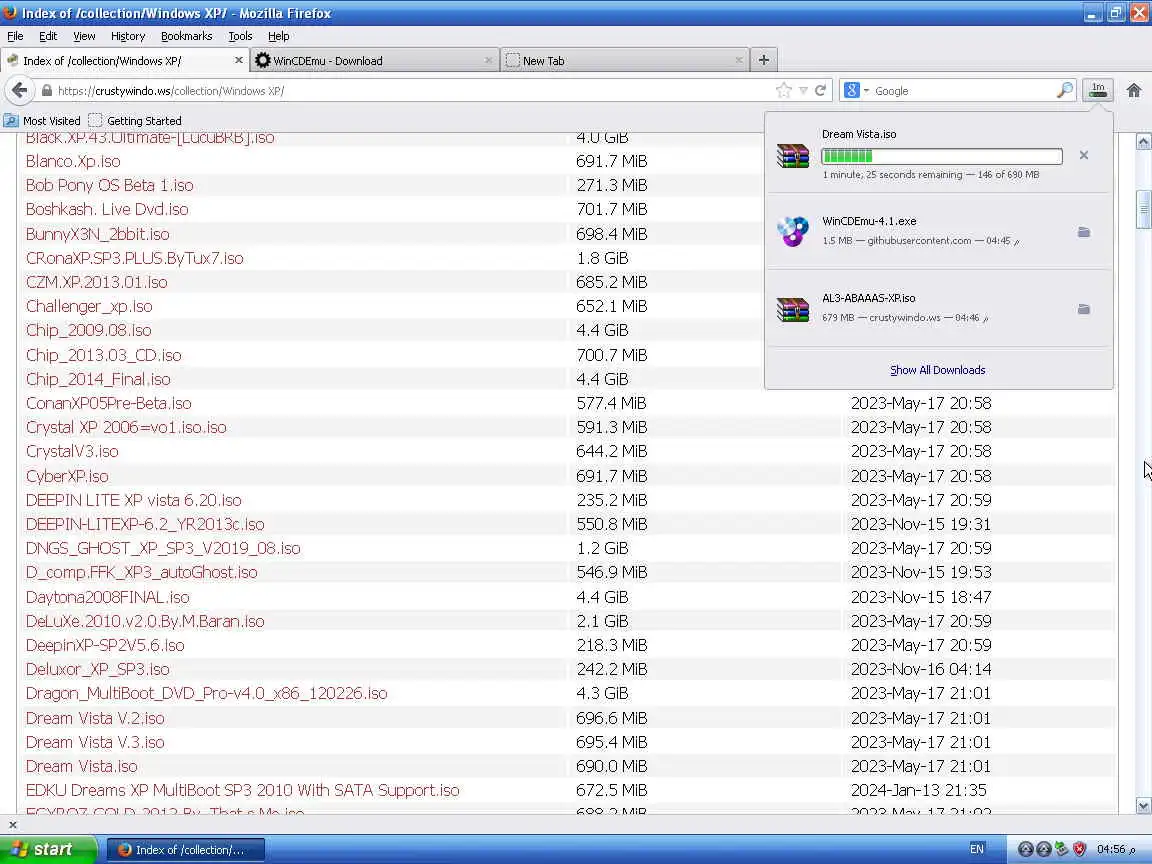Open the downloads panel toolbar button
This screenshot has height=864, width=1152.
[x=1098, y=90]
